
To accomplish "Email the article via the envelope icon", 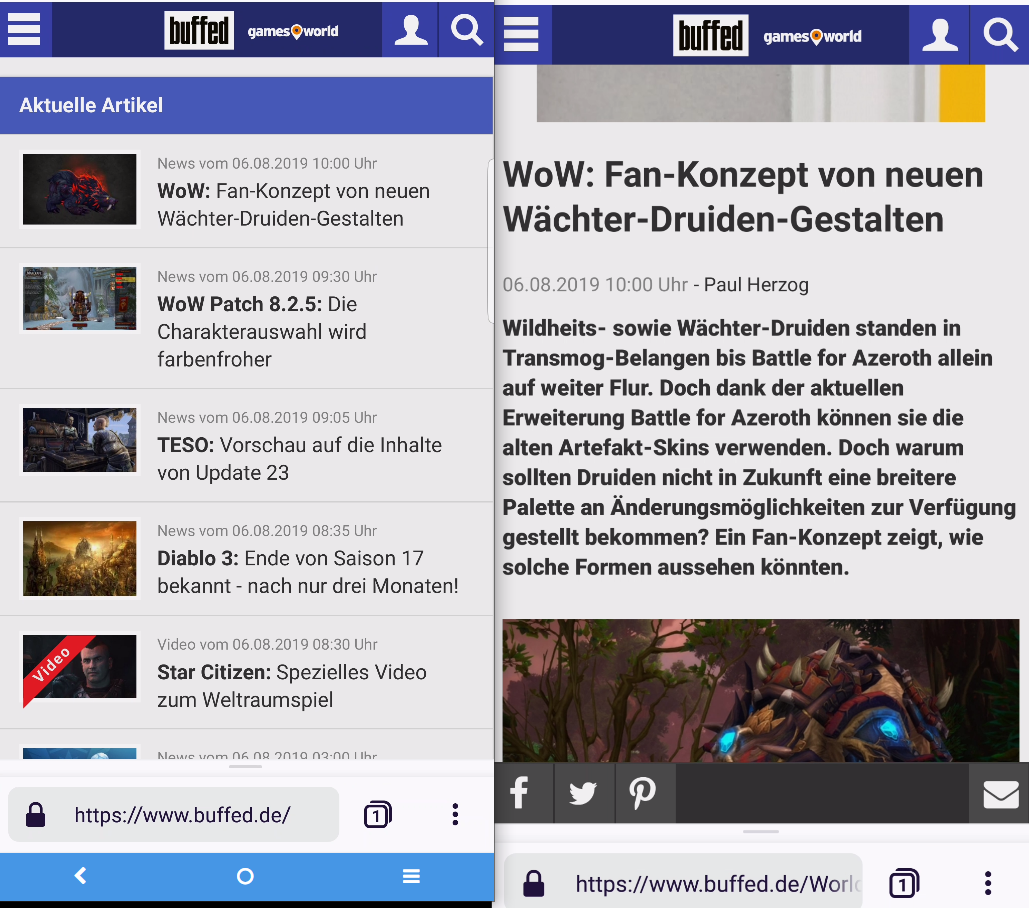I will point(1000,792).
